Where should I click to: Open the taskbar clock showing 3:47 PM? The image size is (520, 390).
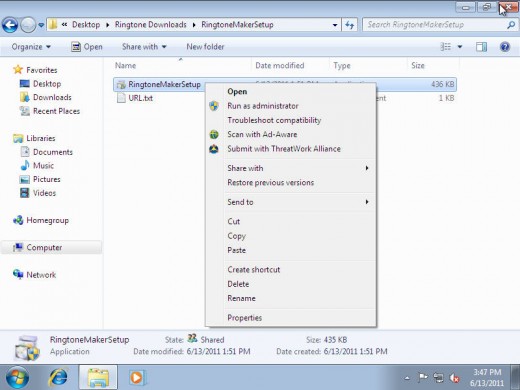487,378
